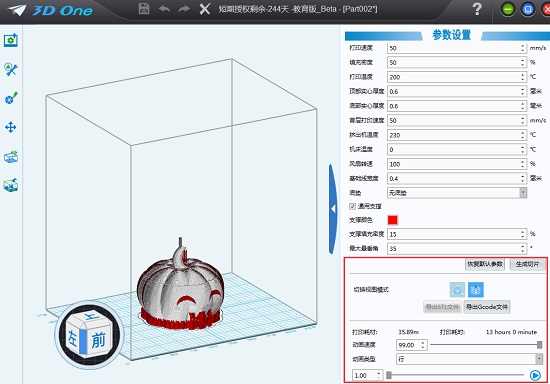This screenshot has height=384, width=550.
Task: Switch to the dark blue slice layer view mode
Action: click(476, 290)
